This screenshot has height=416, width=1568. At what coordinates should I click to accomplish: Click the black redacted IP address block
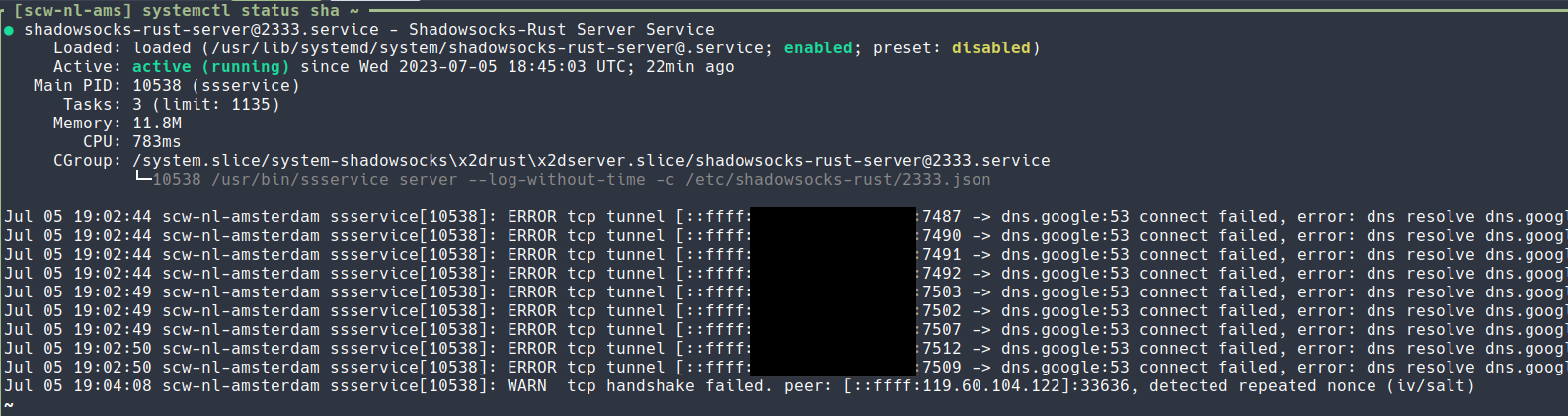coord(833,291)
